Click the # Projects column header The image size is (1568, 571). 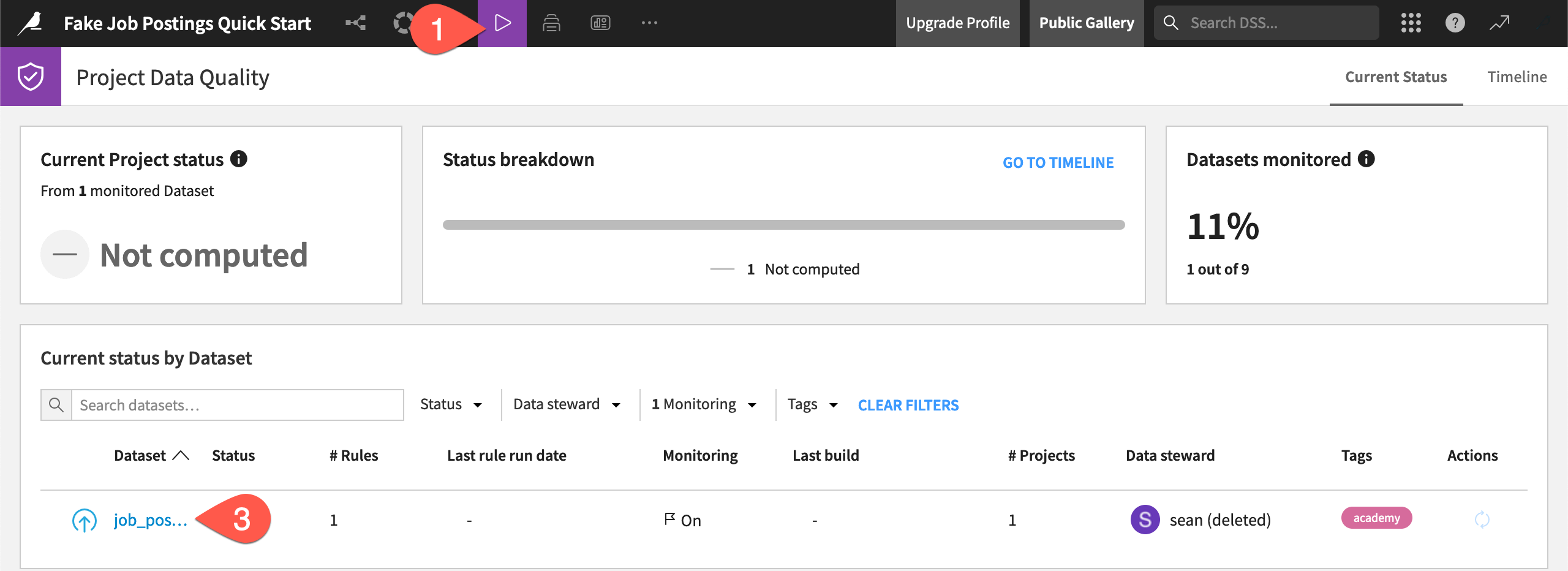point(1041,455)
